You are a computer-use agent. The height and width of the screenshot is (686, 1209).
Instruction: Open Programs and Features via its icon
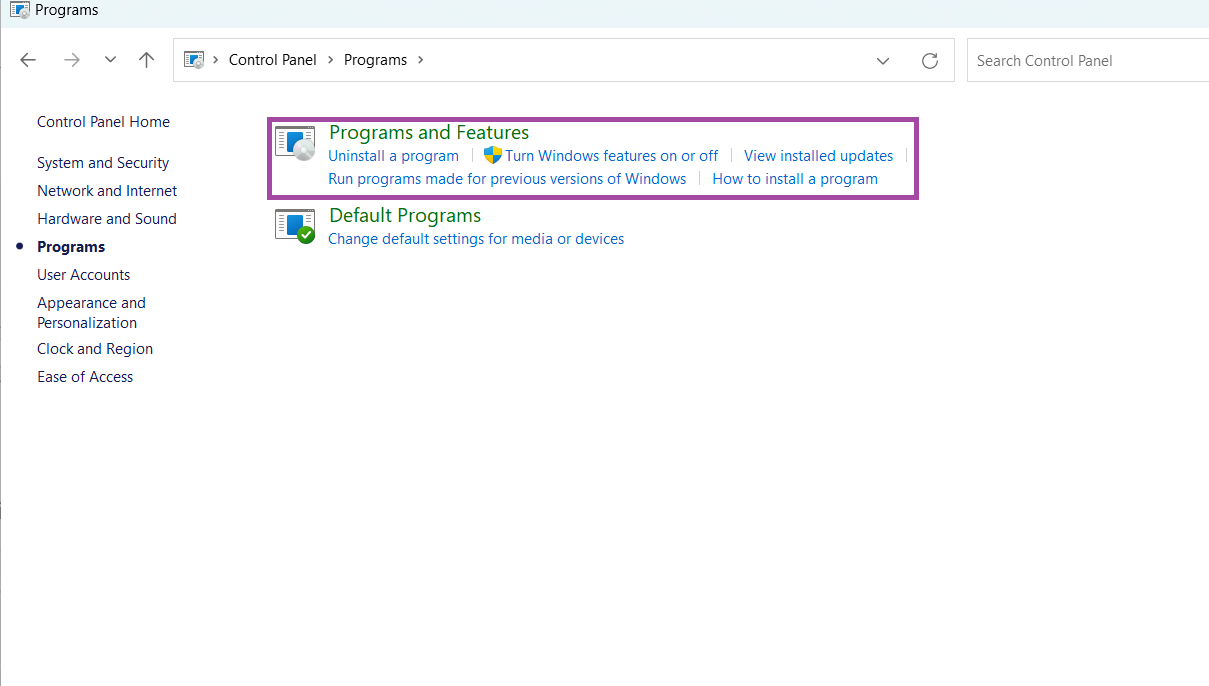pyautogui.click(x=294, y=143)
